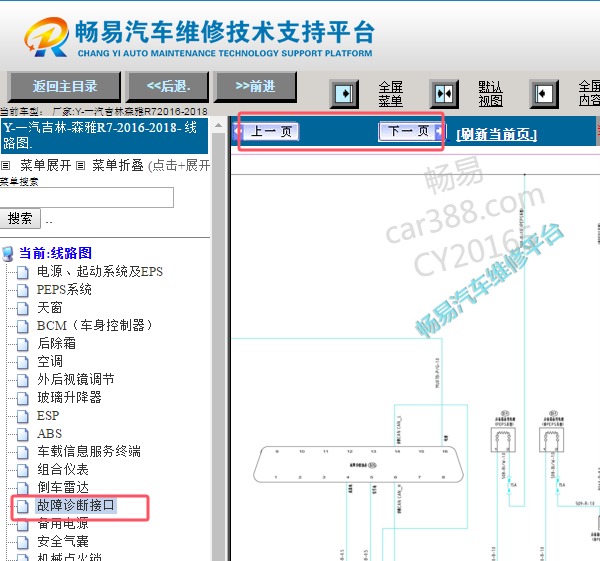Select the 全屏菜单 text label
Viewport: 600px width, 561px height.
[x=390, y=94]
